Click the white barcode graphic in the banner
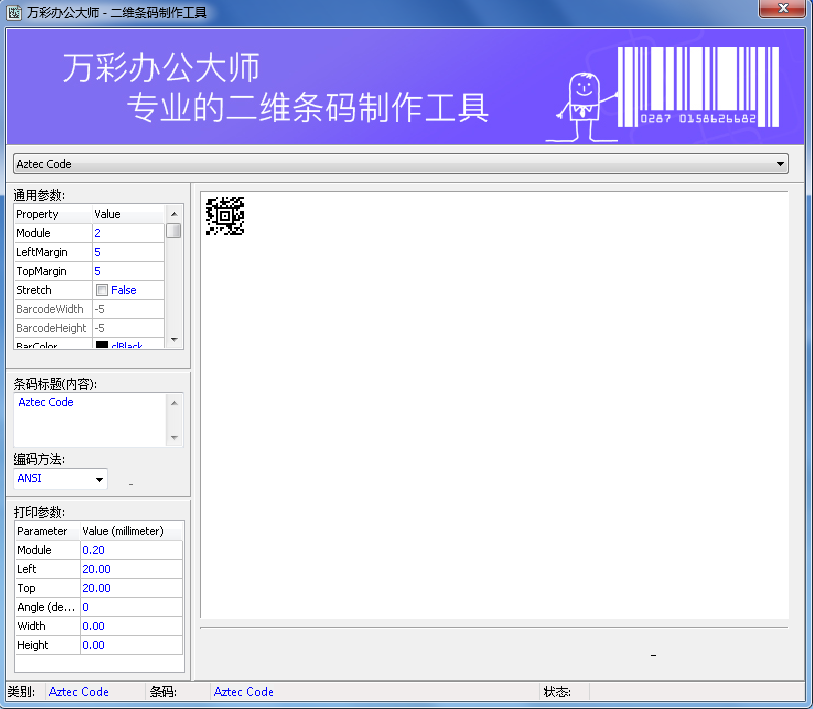Viewport: 813px width, 709px height. pyautogui.click(x=698, y=85)
